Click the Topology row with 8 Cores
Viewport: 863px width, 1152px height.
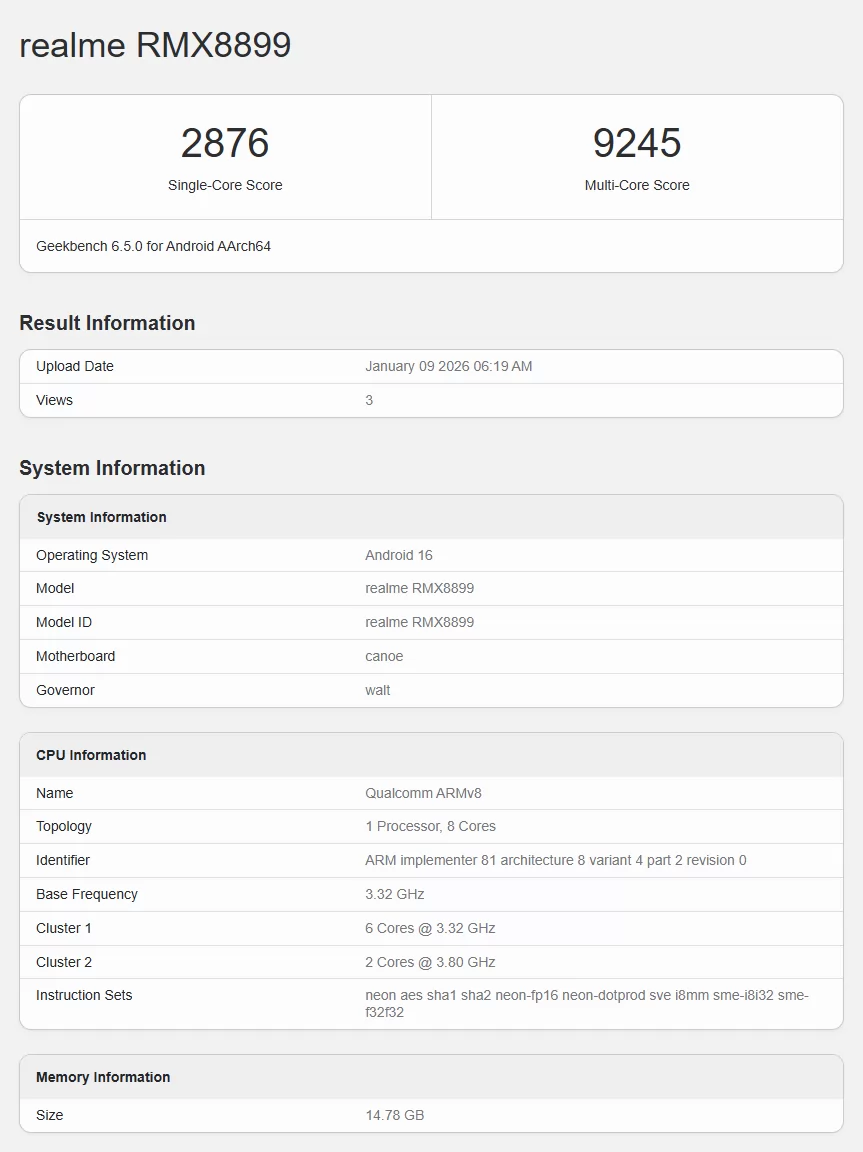(x=430, y=826)
